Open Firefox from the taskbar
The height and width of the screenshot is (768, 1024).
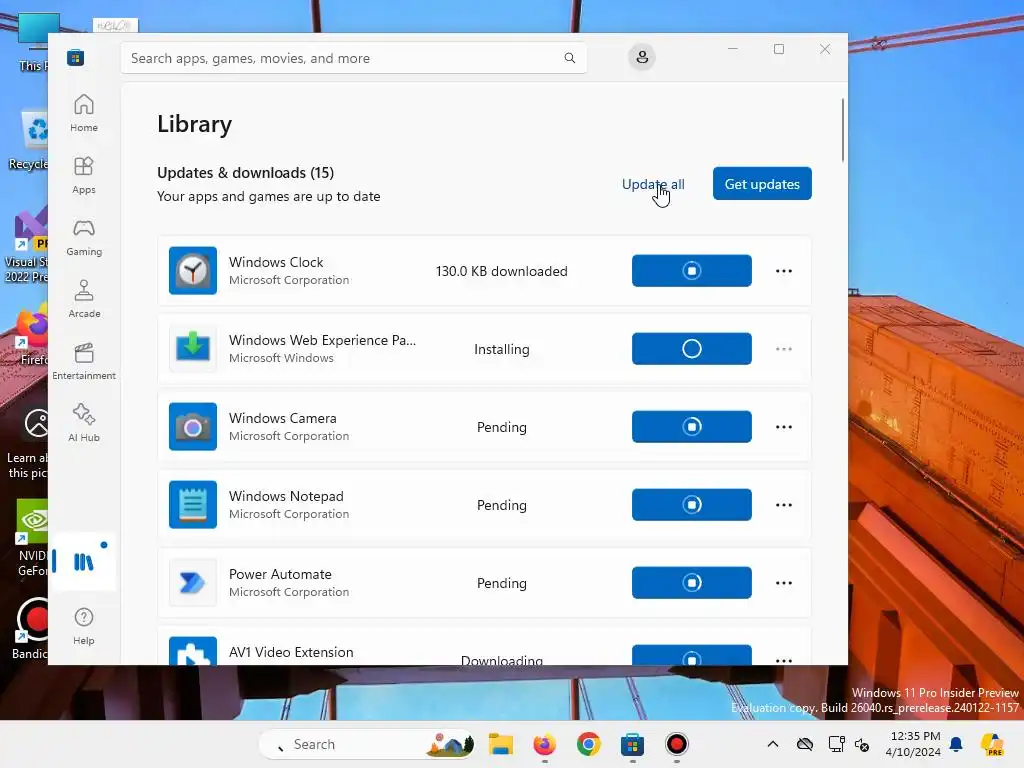[545, 744]
